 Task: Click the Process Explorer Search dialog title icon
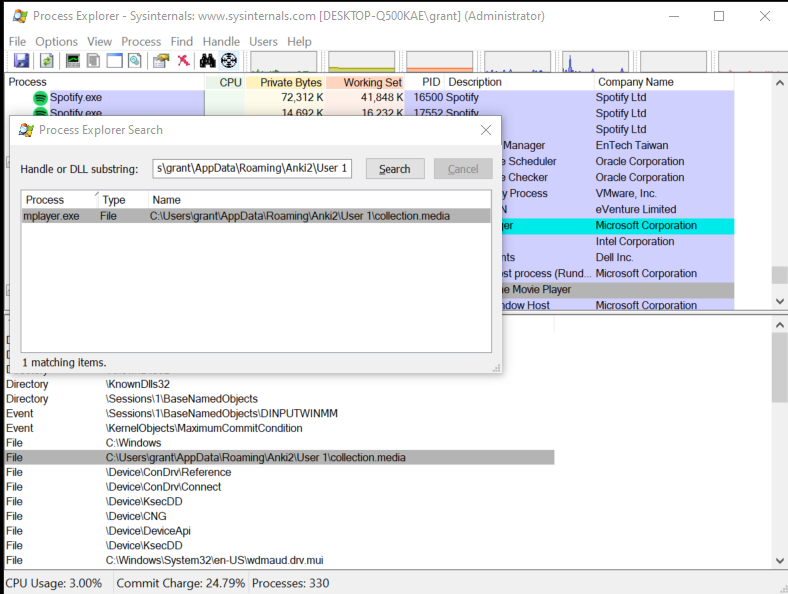tap(26, 130)
